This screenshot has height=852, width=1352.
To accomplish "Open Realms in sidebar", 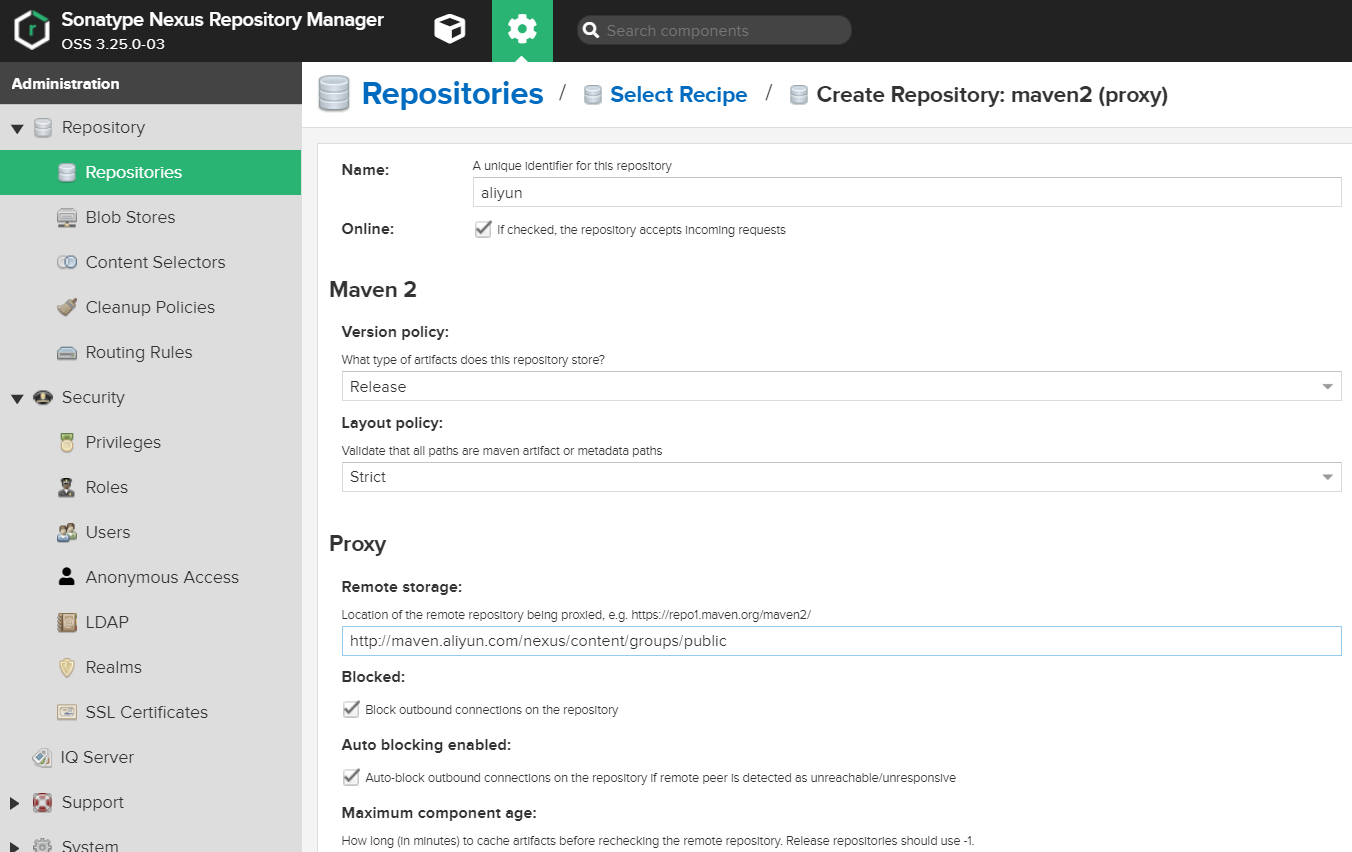I will (x=114, y=667).
